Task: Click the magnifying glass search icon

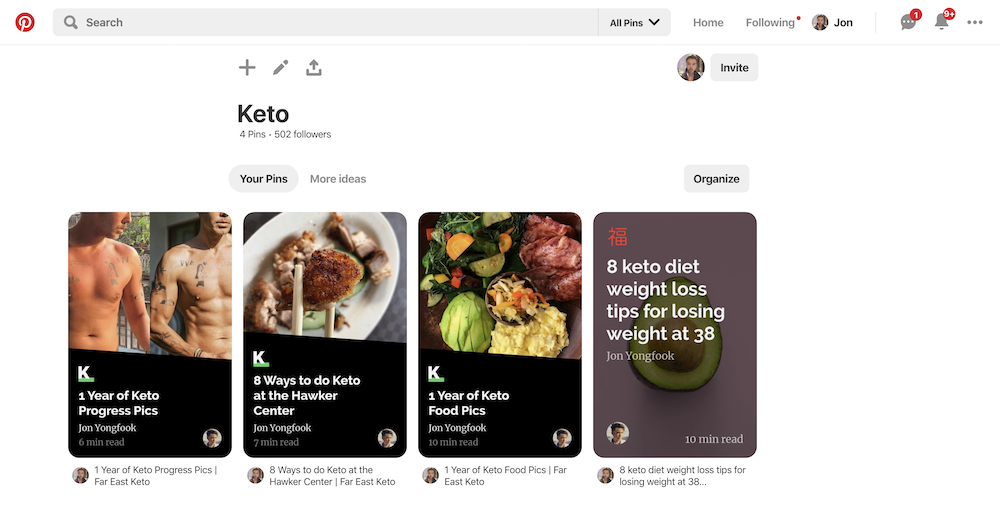Action: [x=71, y=22]
